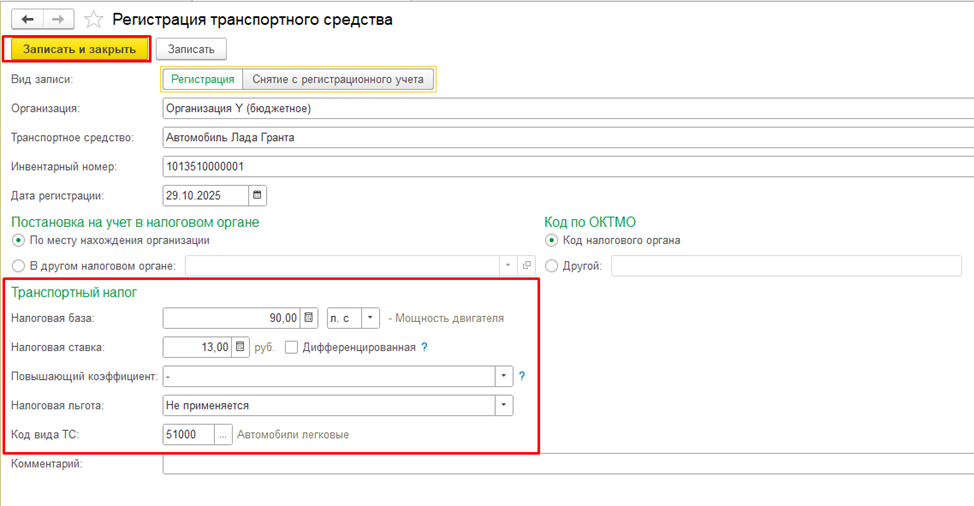Select Другой OKTMO code radio button

[551, 266]
